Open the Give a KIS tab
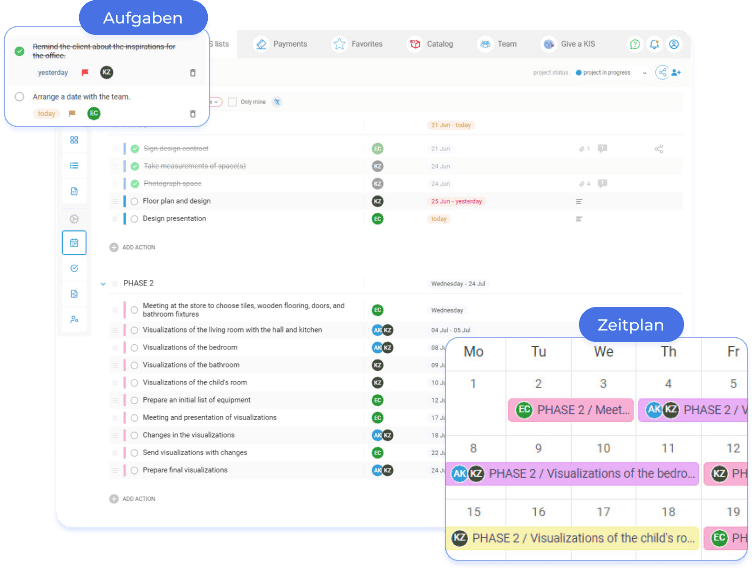The height and width of the screenshot is (569, 752). [569, 44]
